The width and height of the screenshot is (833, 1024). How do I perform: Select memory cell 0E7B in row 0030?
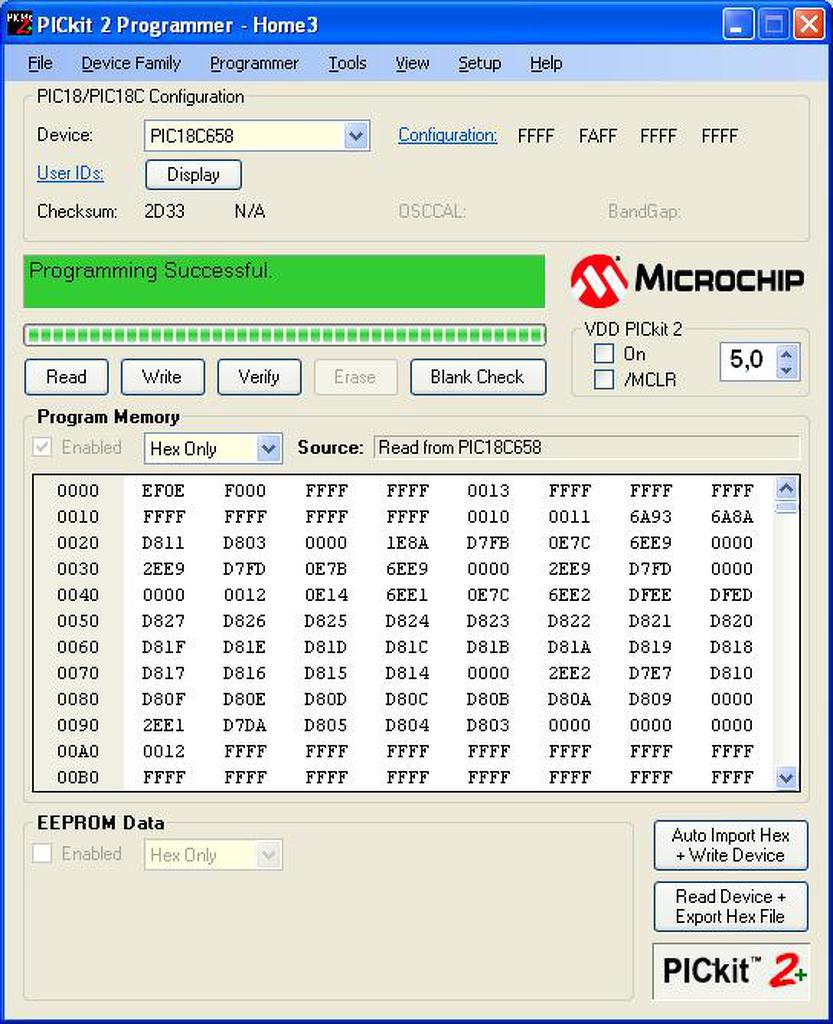(326, 569)
